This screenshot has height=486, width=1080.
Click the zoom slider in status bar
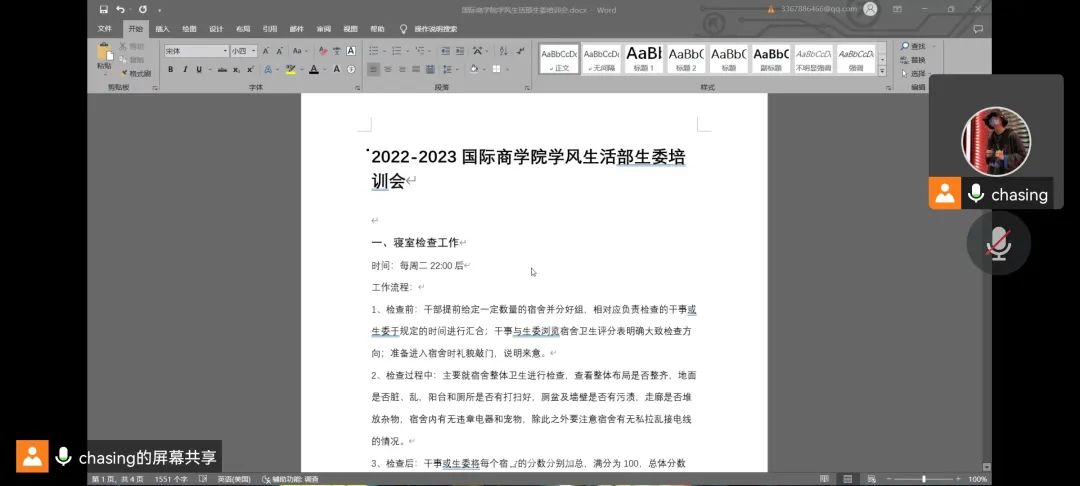[x=922, y=479]
